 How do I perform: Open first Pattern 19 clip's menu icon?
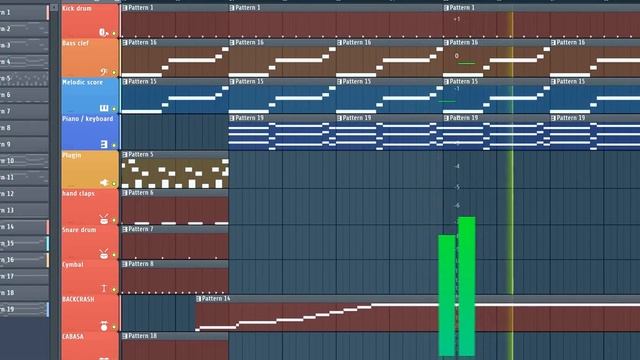pos(232,118)
